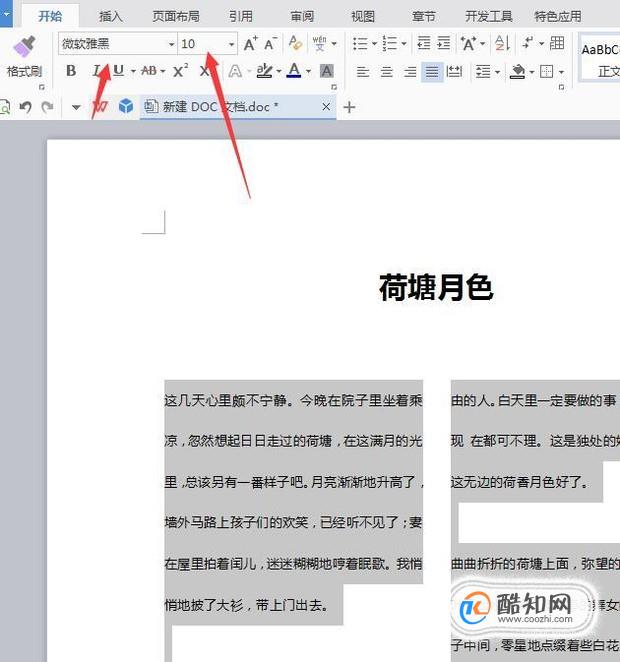Add a new document tab with plus
This screenshot has height=662, width=620.
[349, 107]
